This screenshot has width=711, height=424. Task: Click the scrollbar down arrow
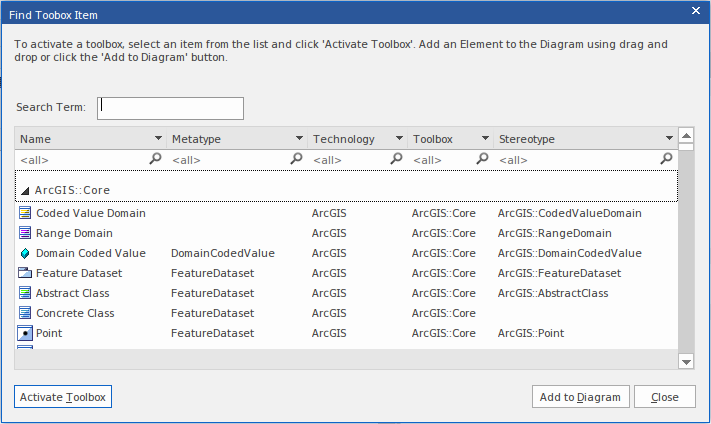(686, 361)
